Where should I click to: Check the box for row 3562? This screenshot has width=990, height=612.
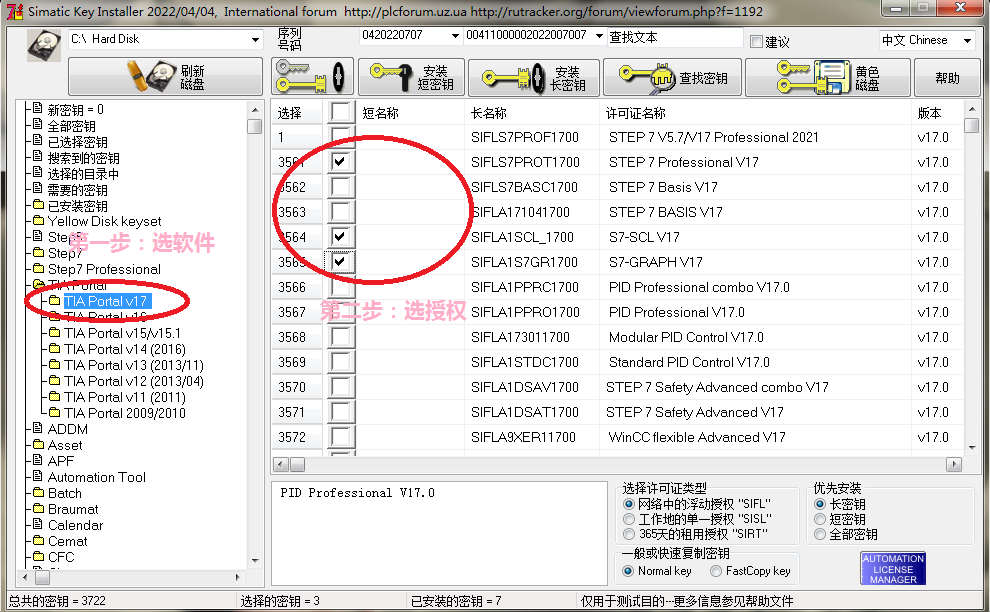pyautogui.click(x=340, y=186)
